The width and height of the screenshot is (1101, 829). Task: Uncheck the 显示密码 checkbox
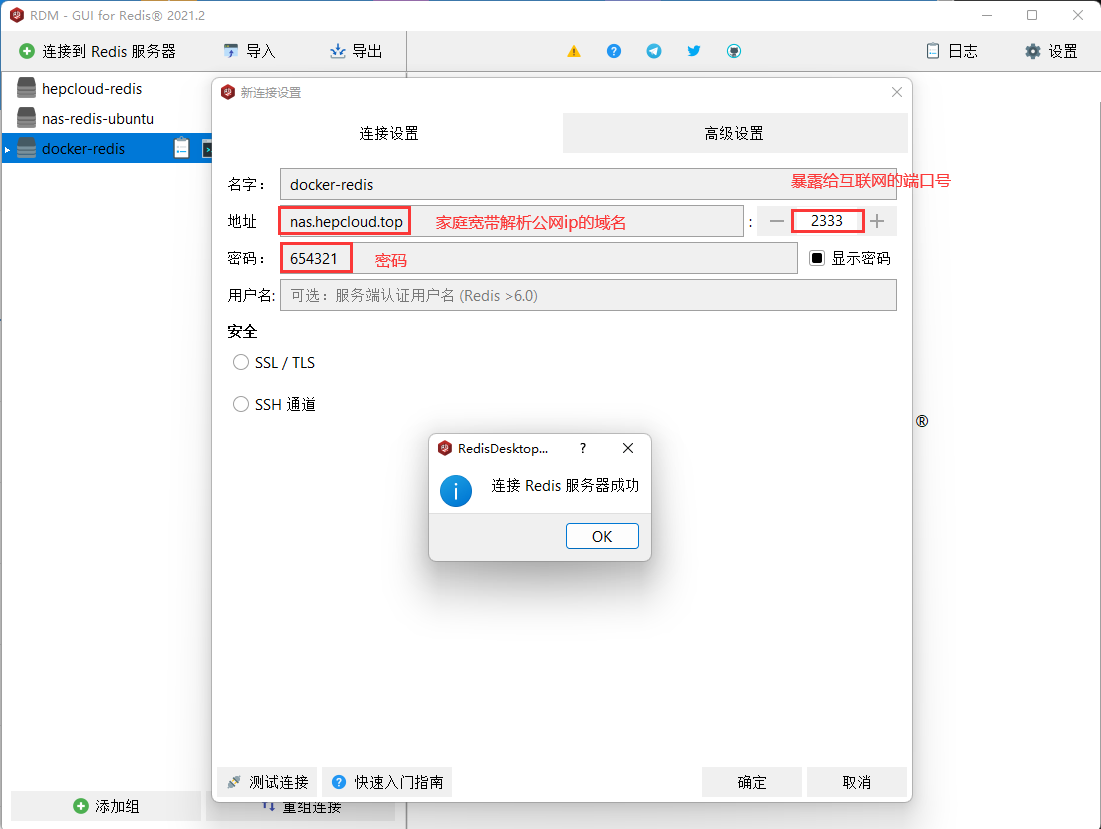click(817, 258)
